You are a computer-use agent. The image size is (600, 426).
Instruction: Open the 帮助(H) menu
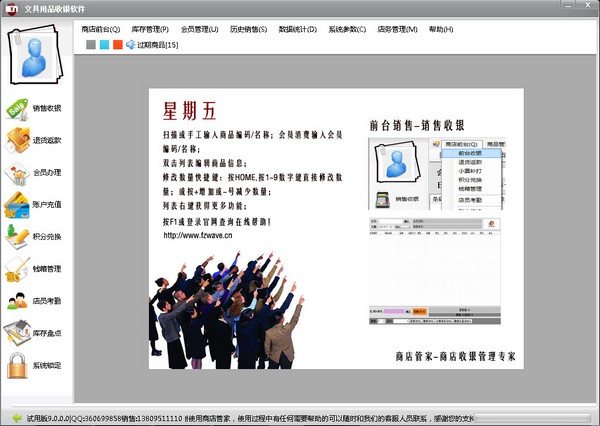[x=441, y=29]
